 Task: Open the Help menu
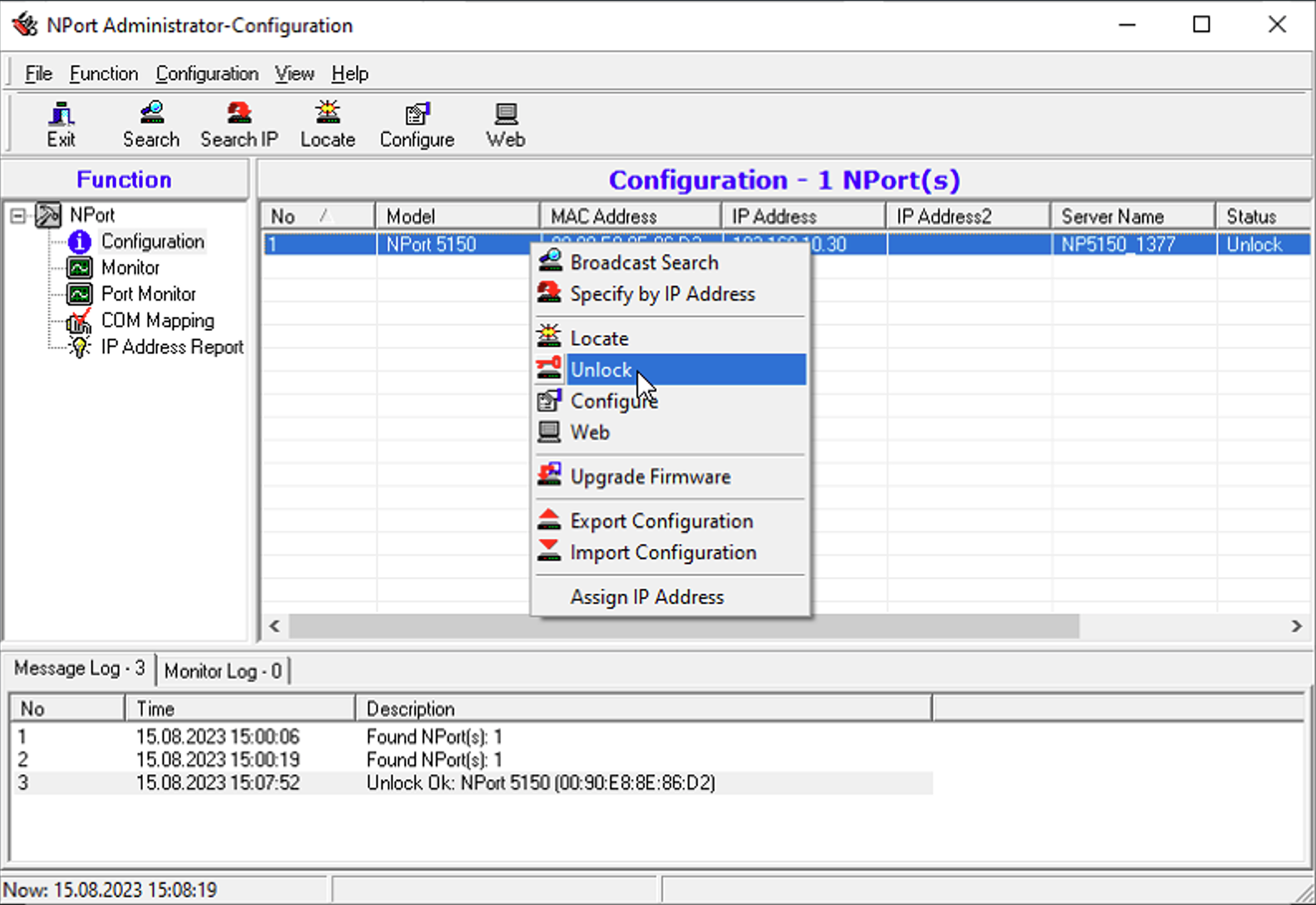coord(350,74)
